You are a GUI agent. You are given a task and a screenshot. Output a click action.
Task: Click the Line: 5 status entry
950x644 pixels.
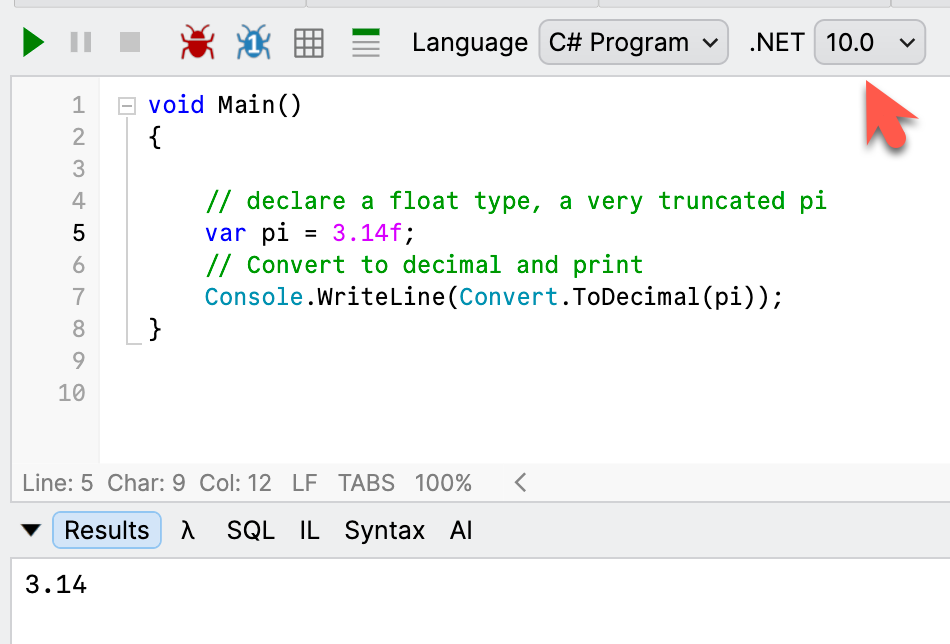click(x=58, y=483)
